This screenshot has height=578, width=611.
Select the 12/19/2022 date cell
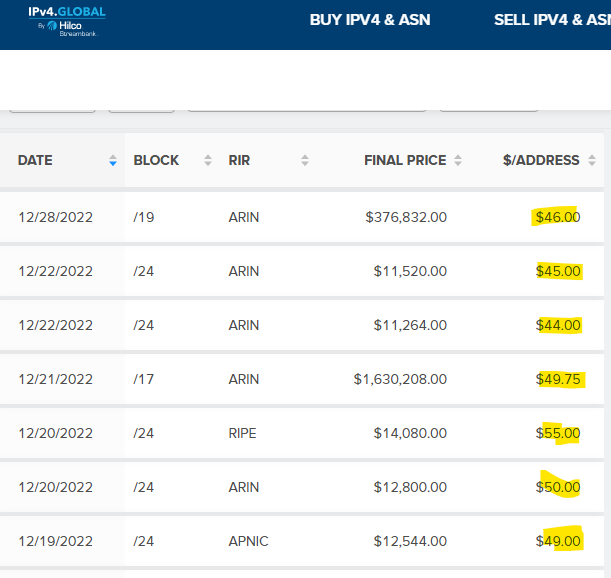click(56, 541)
